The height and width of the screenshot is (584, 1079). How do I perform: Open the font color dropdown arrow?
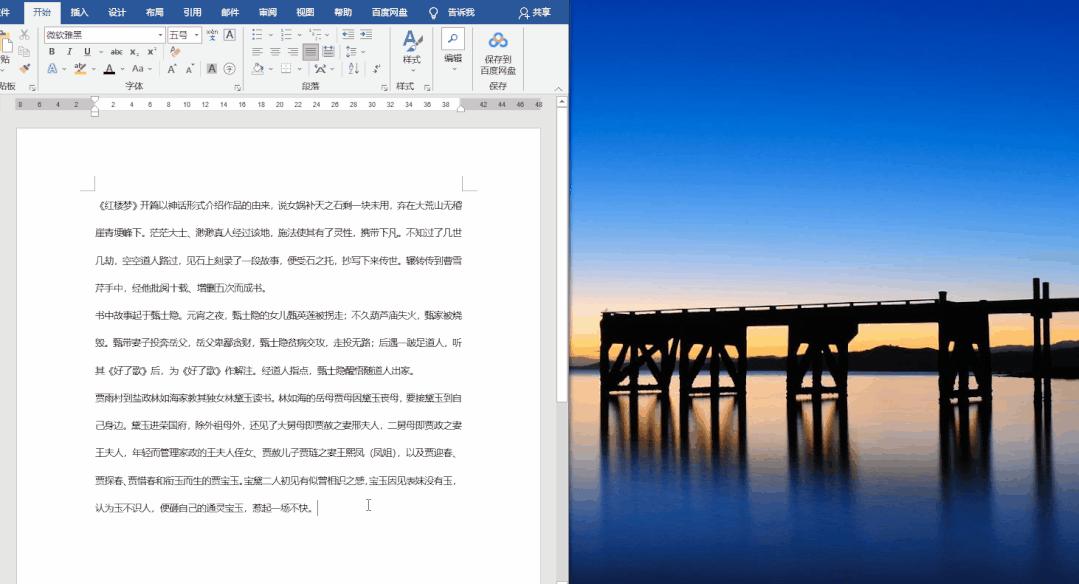121,67
